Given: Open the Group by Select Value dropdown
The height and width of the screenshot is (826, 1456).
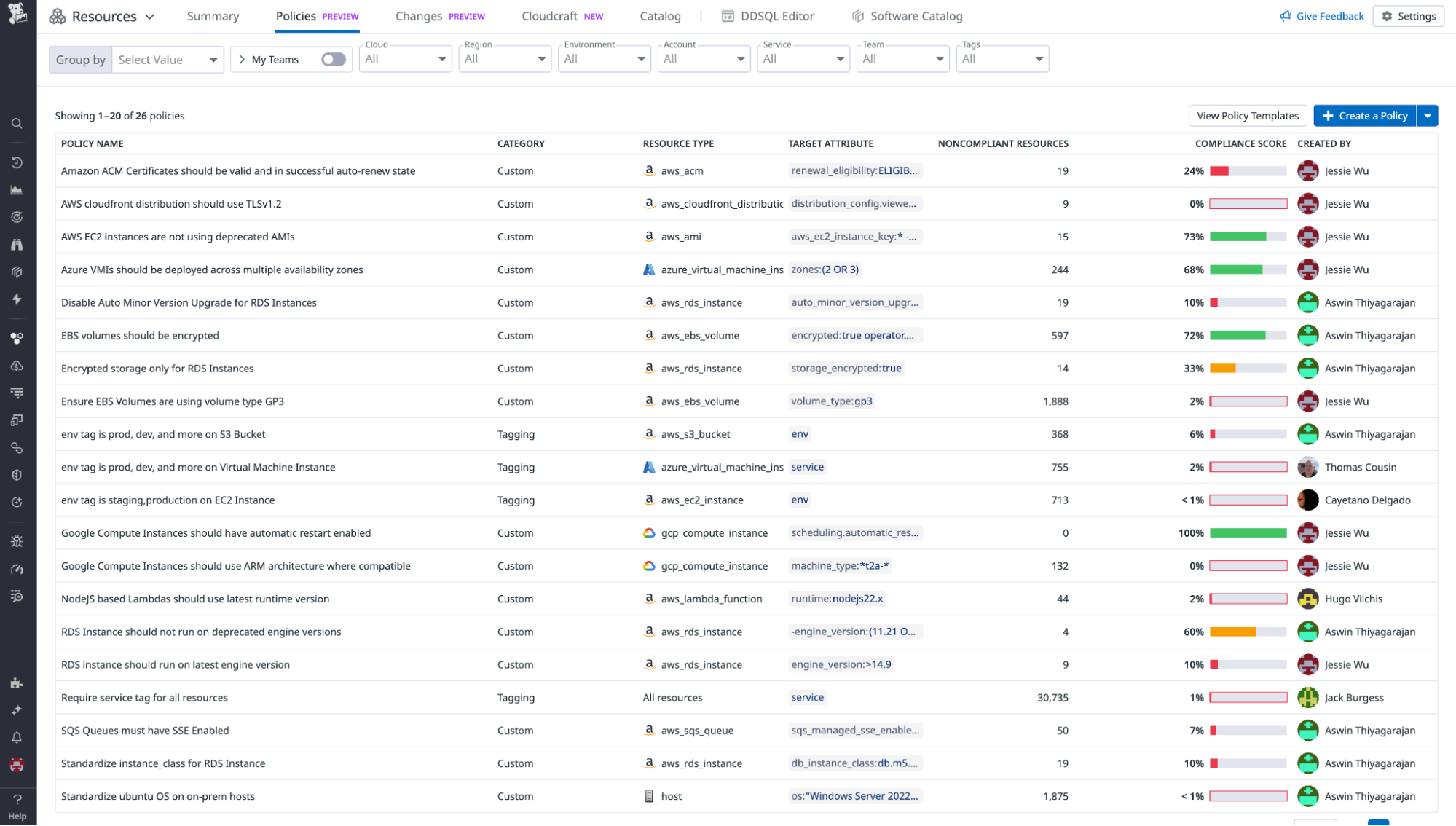Looking at the screenshot, I should point(168,60).
